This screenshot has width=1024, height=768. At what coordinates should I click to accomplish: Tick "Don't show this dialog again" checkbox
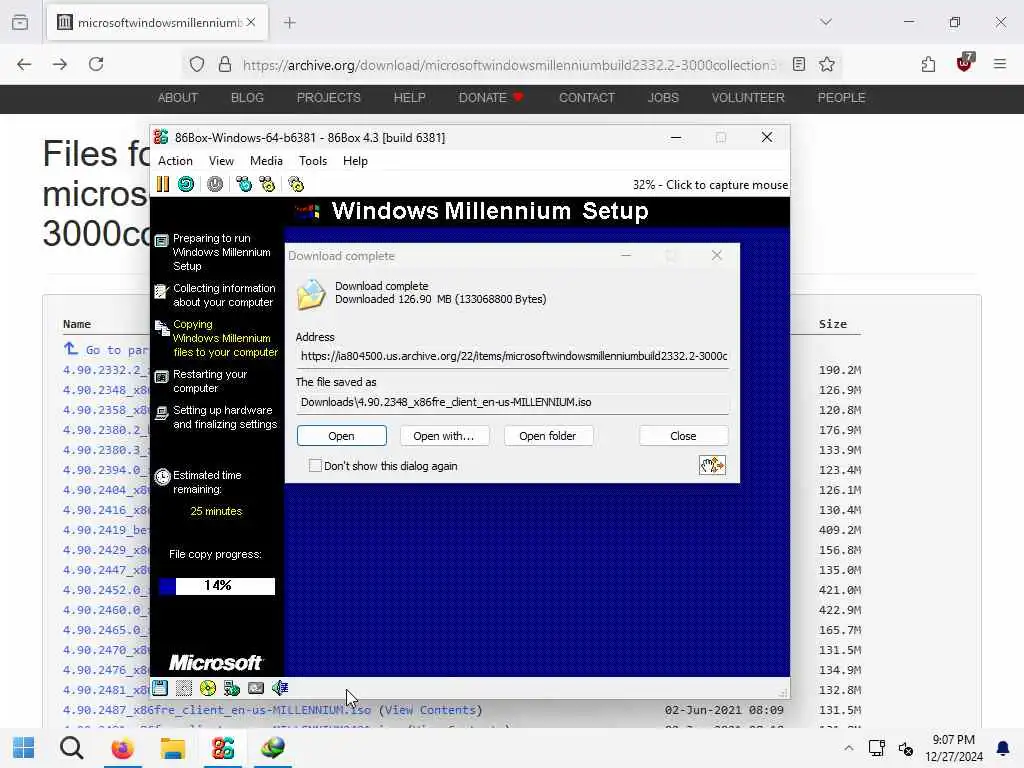click(x=315, y=466)
